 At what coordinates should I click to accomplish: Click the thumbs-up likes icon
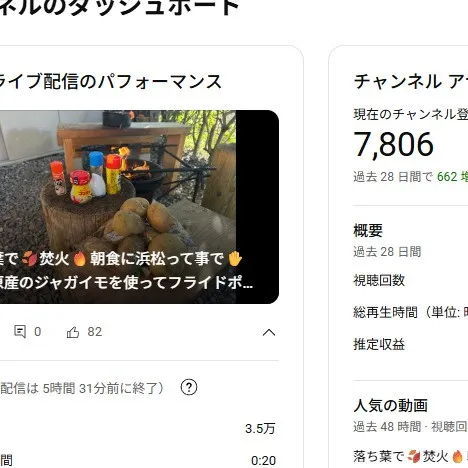tap(73, 332)
